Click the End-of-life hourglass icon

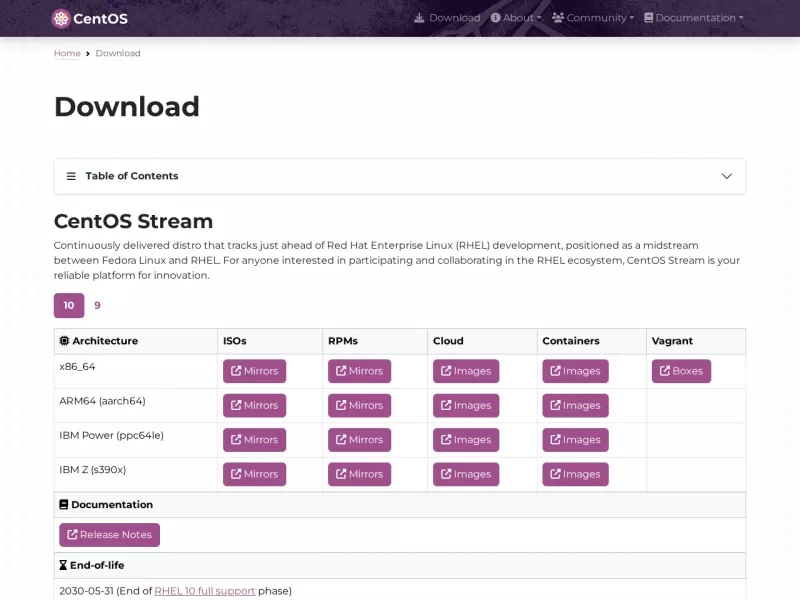click(x=63, y=565)
